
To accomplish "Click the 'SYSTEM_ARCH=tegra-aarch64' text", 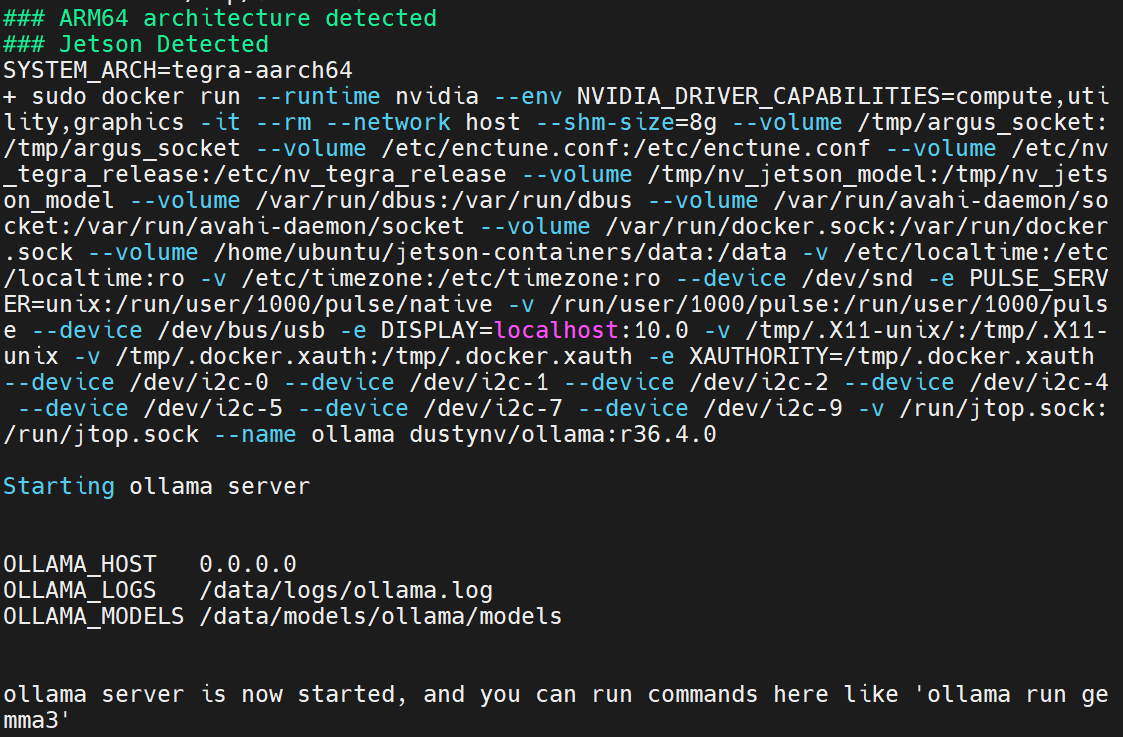I will click(x=178, y=70).
